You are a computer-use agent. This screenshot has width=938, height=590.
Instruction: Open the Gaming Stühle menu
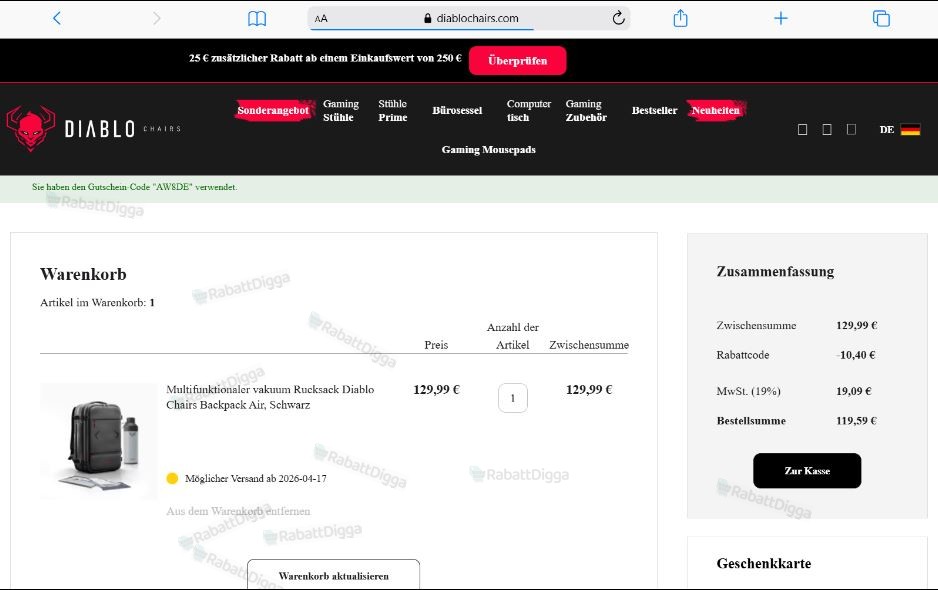click(x=341, y=111)
